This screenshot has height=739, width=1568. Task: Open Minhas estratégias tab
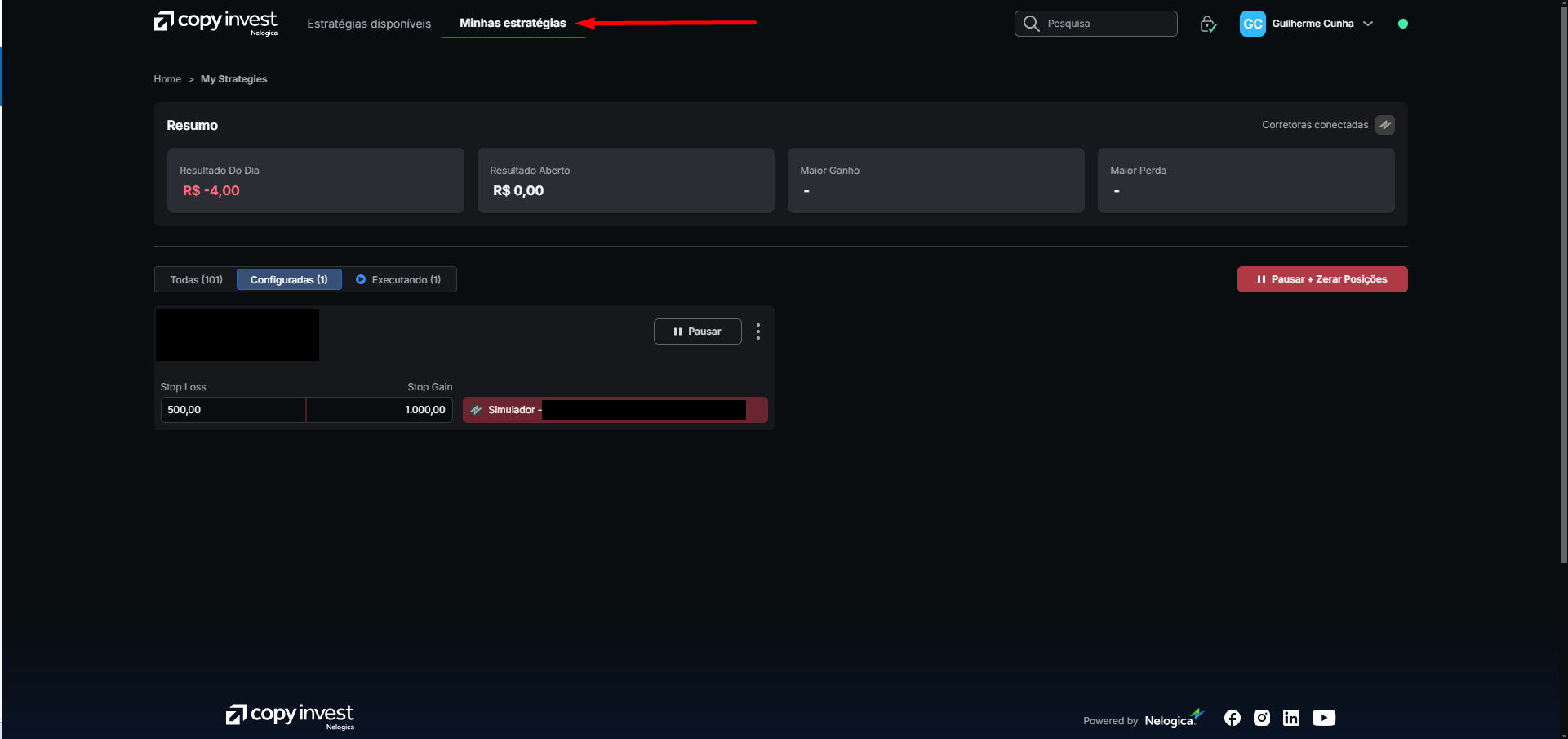tap(513, 23)
